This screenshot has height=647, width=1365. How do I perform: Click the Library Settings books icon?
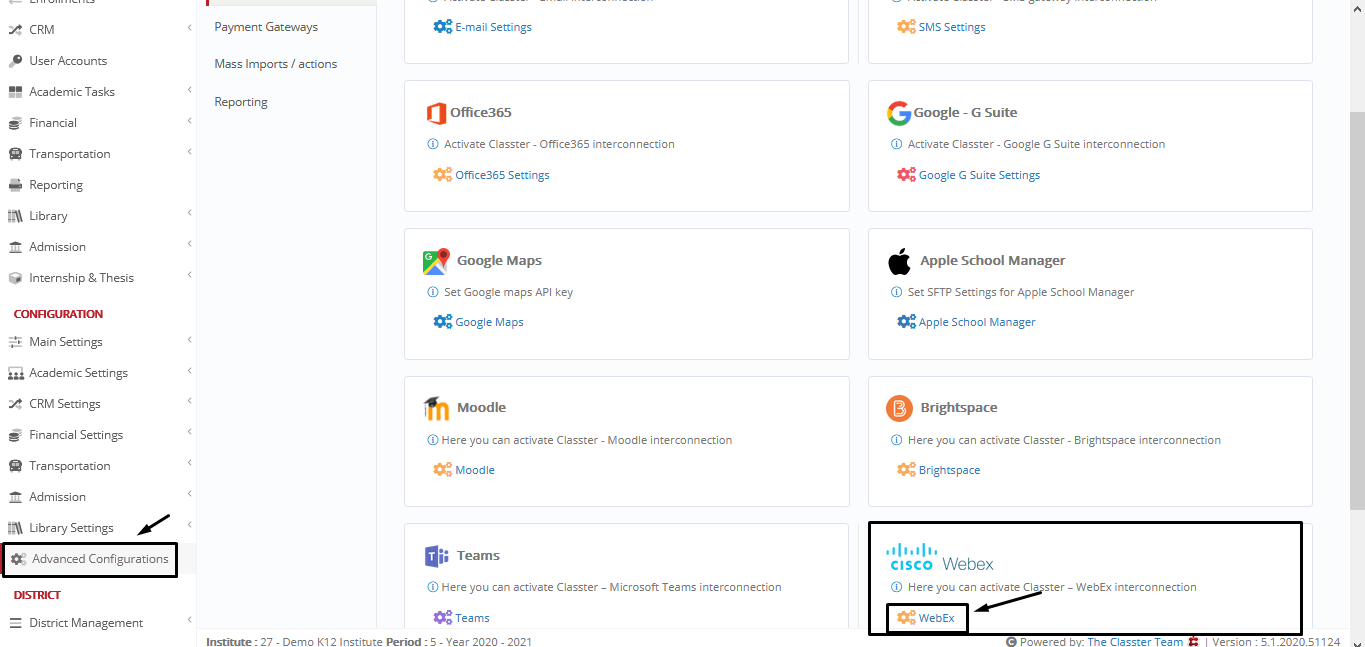pyautogui.click(x=15, y=528)
